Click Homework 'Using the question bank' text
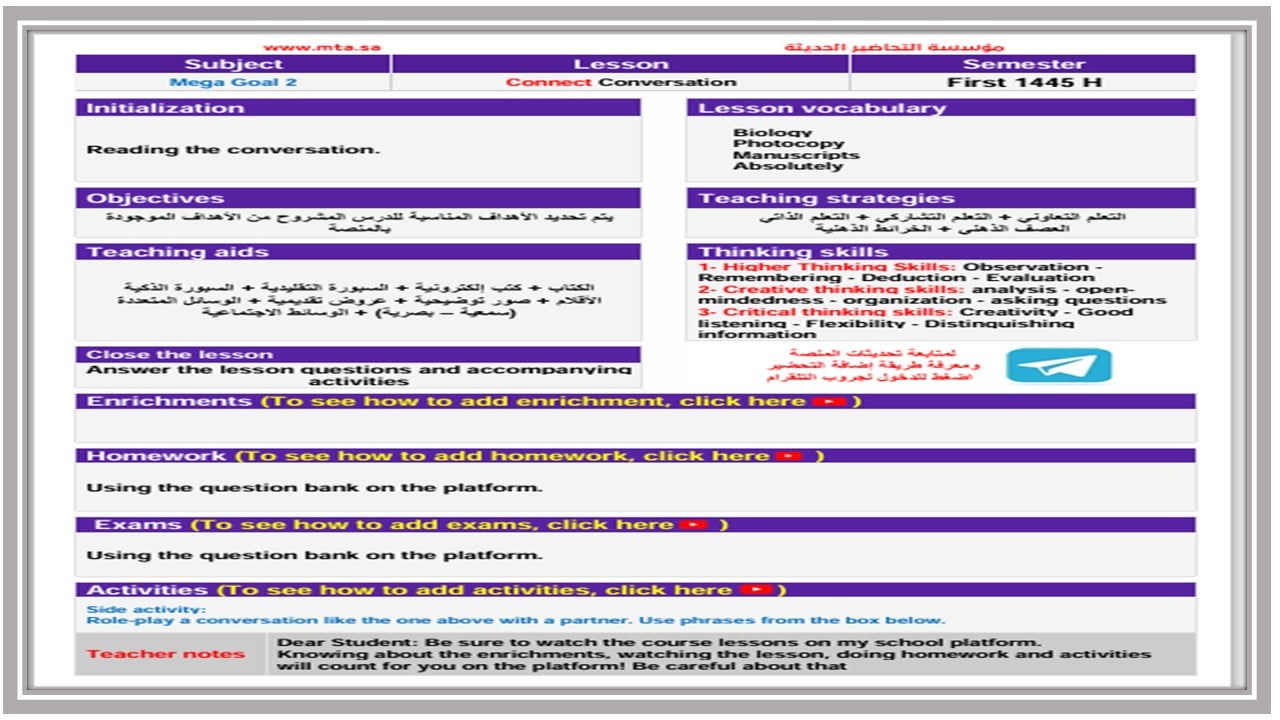Image resolution: width=1280 pixels, height=720 pixels. [314, 488]
